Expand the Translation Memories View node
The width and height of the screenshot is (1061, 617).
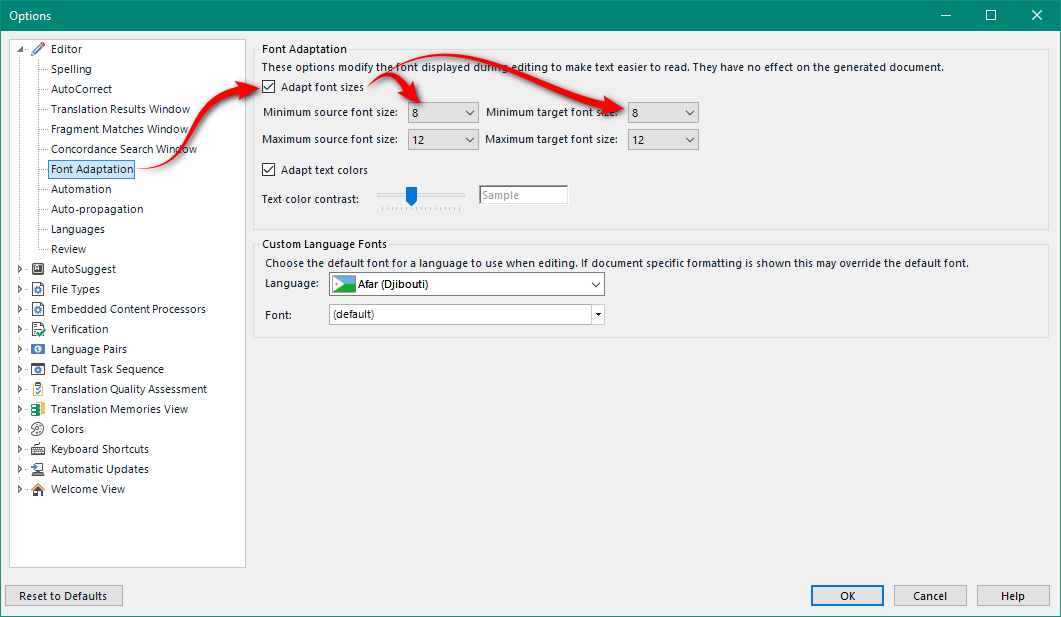pyautogui.click(x=20, y=409)
